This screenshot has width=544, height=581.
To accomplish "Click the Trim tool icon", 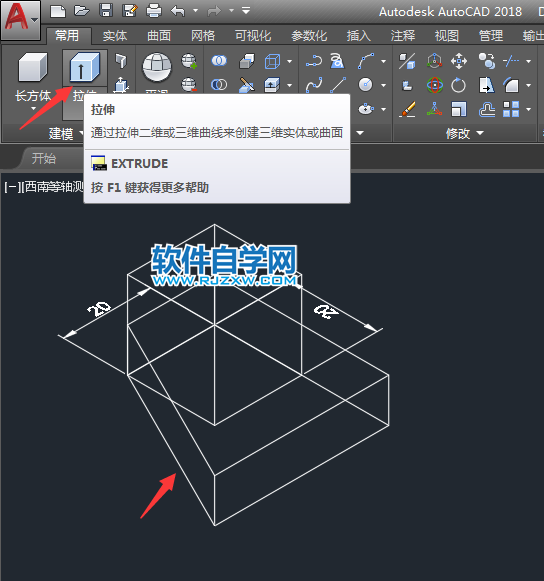I will (x=511, y=61).
